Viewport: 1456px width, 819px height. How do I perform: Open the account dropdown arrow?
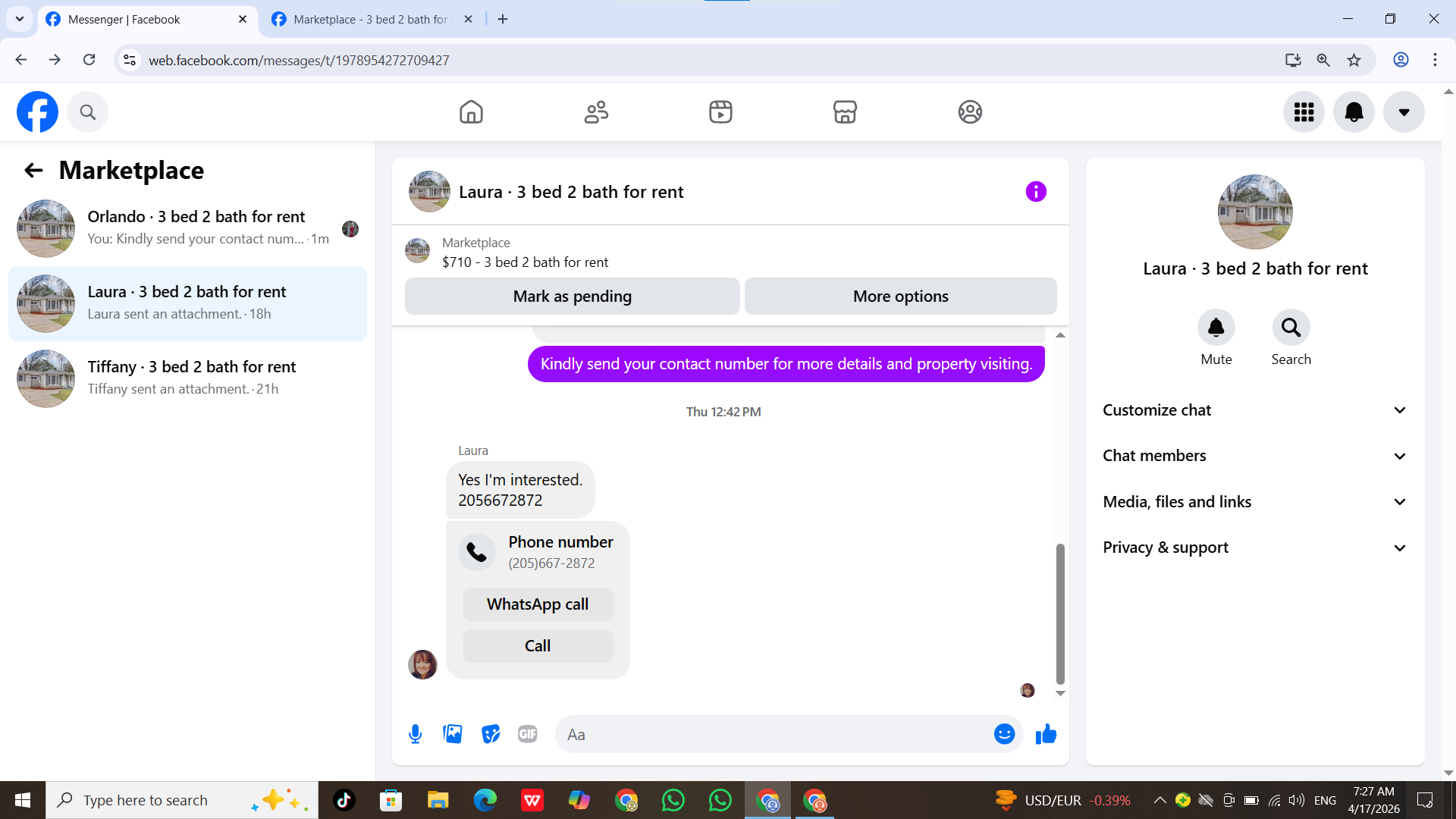[1404, 112]
